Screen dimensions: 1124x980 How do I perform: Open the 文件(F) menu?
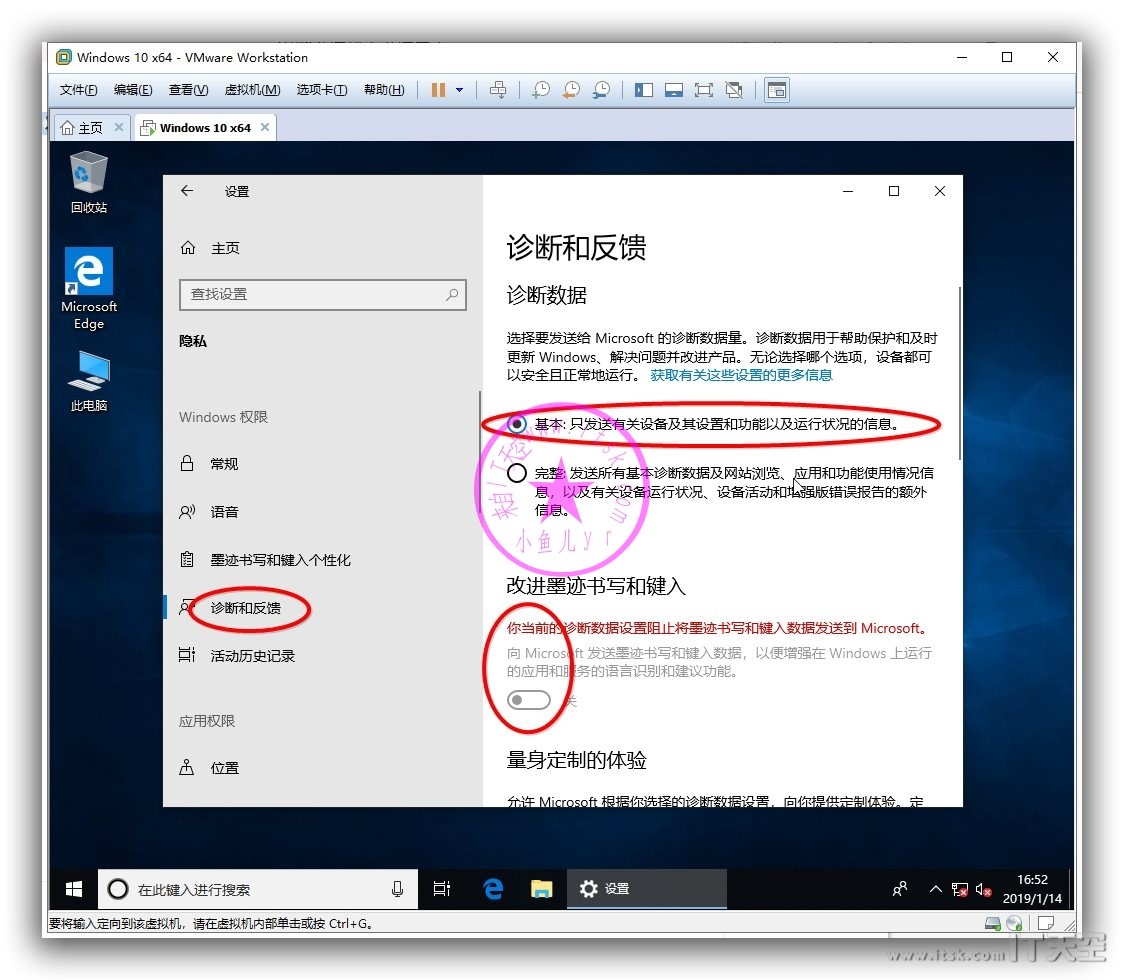pos(78,90)
